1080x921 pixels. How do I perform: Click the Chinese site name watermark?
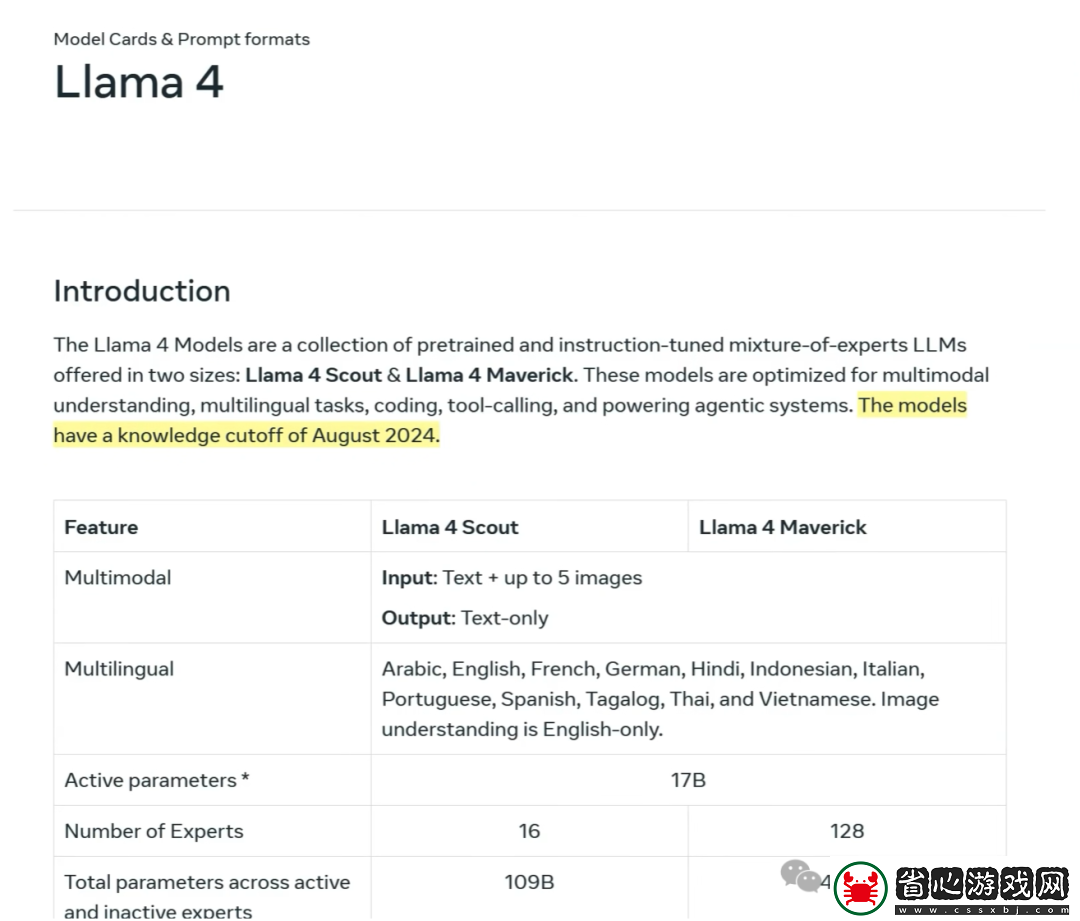tap(982, 884)
